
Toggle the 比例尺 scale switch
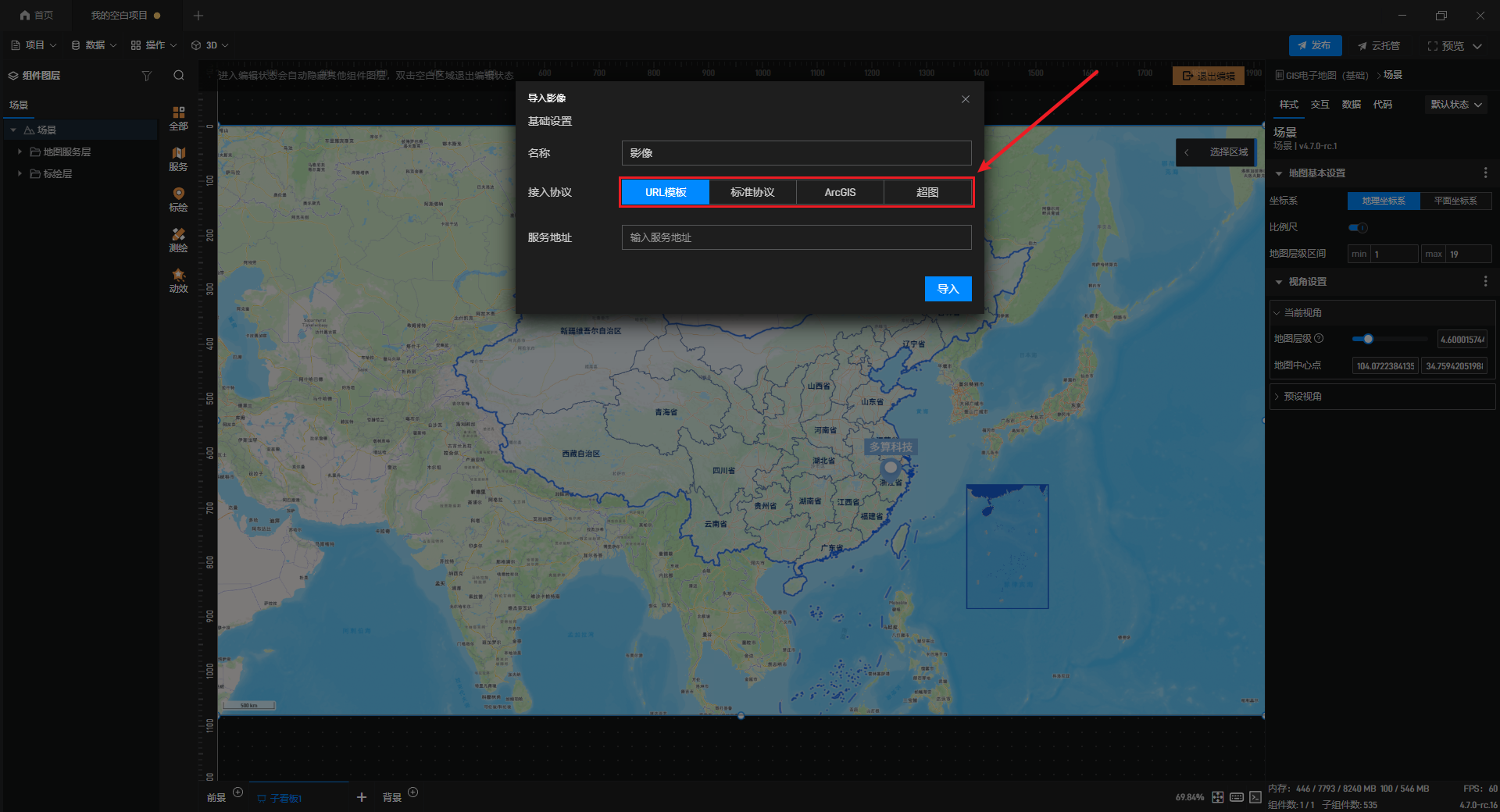(1358, 228)
